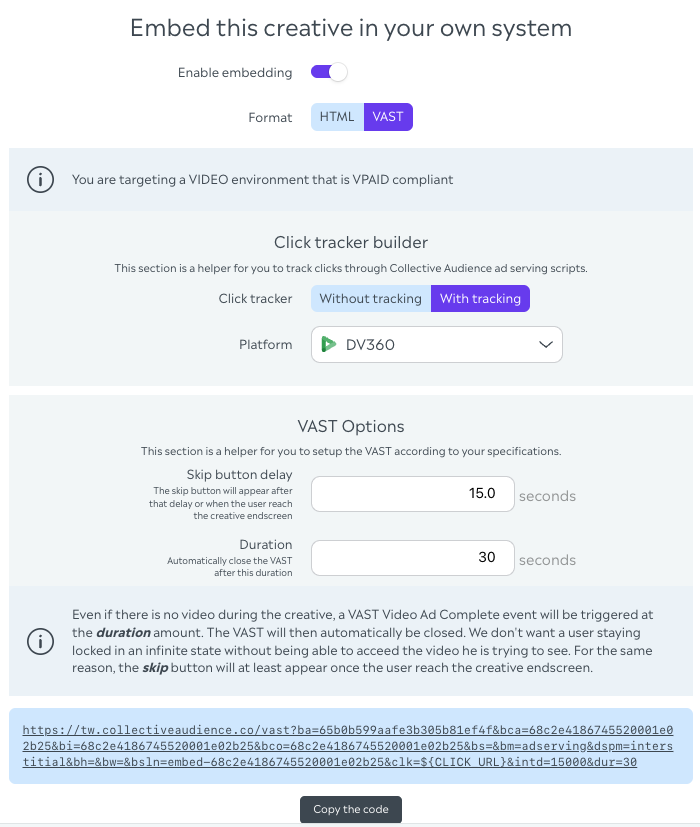700x827 pixels.
Task: Click the VAST Options heading
Action: click(x=350, y=427)
